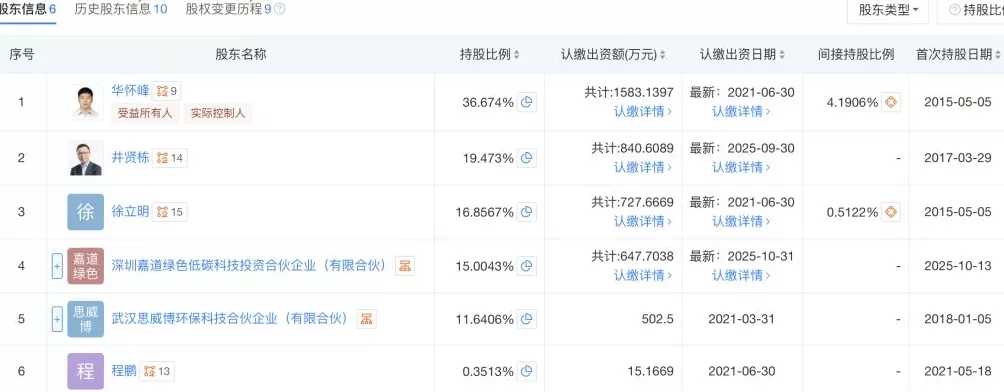Open 认缴详情 under date 2025-09-30
Image resolution: width=1004 pixels, height=392 pixels.
(741, 167)
